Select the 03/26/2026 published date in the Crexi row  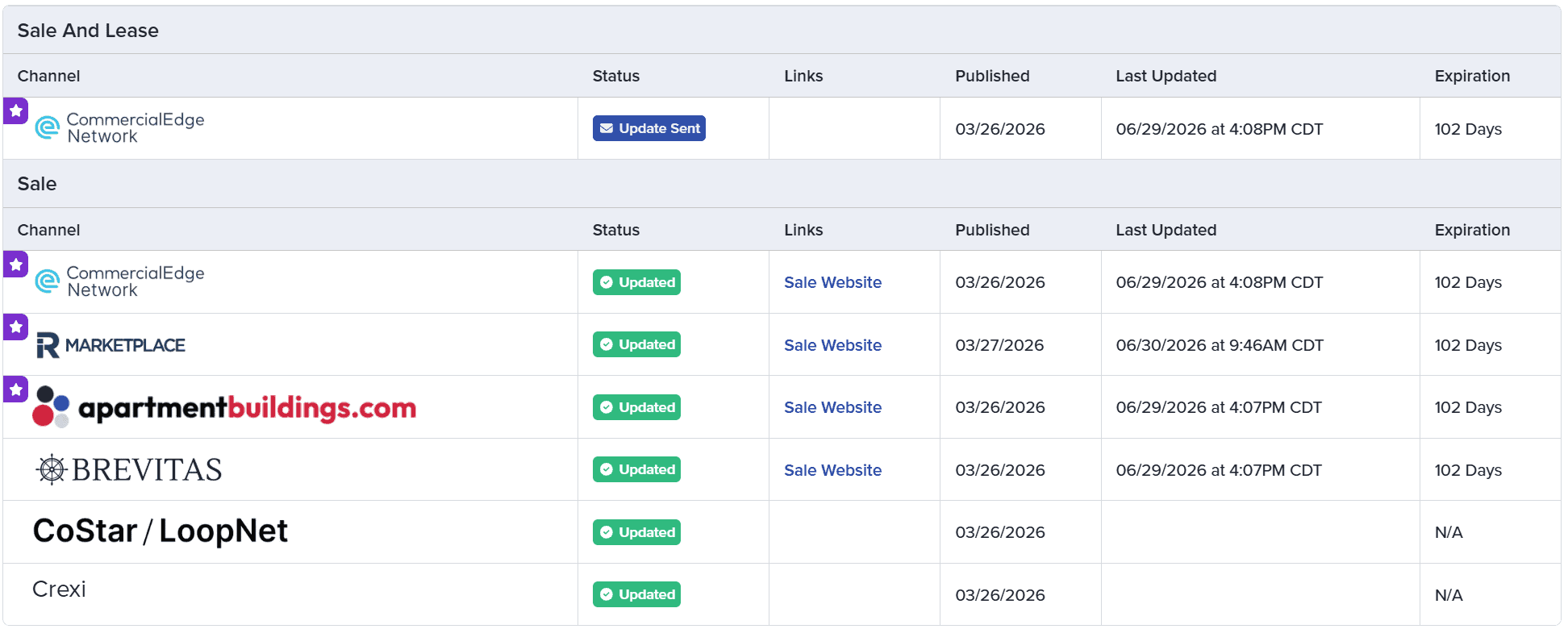(1000, 595)
